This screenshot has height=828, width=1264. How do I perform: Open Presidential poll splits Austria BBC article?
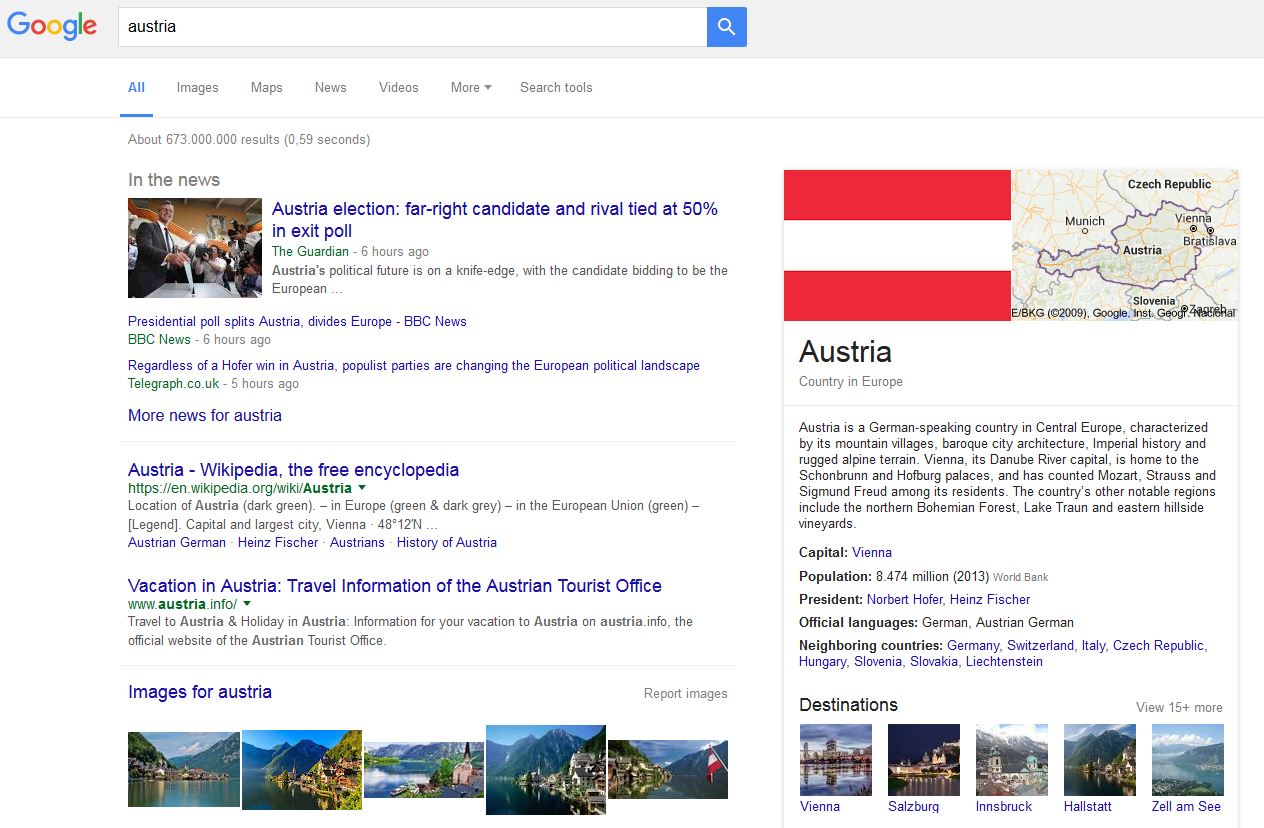[297, 321]
